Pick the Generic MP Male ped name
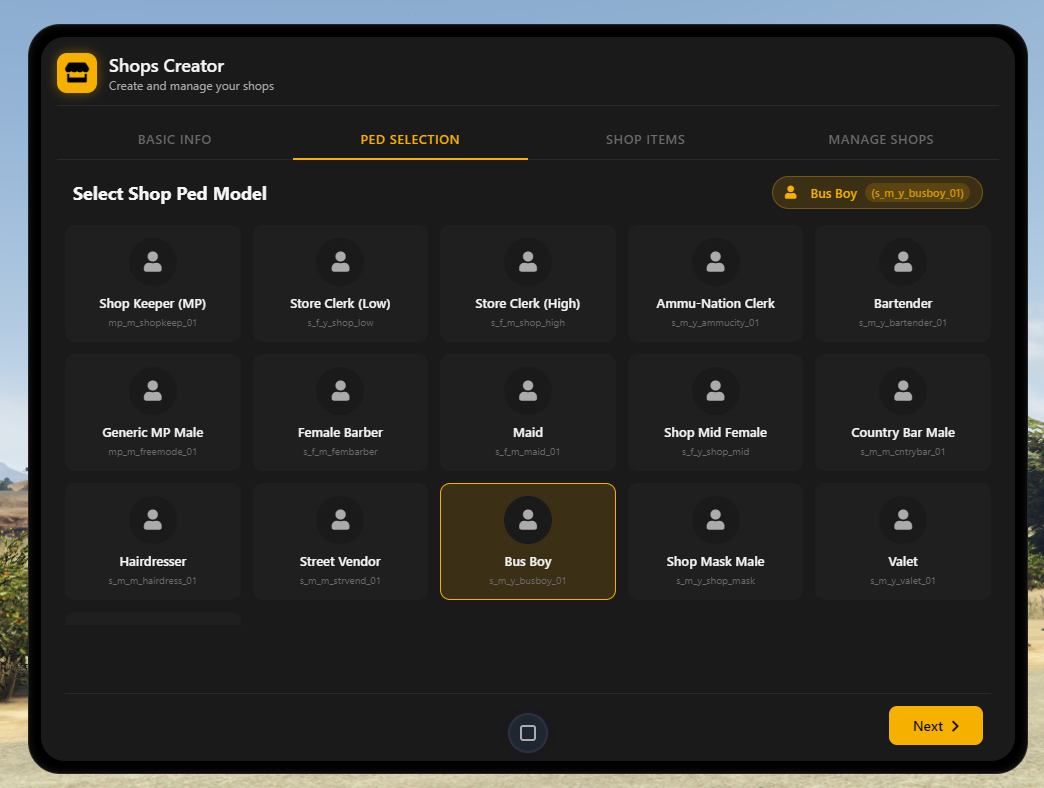The height and width of the screenshot is (788, 1044). click(152, 433)
